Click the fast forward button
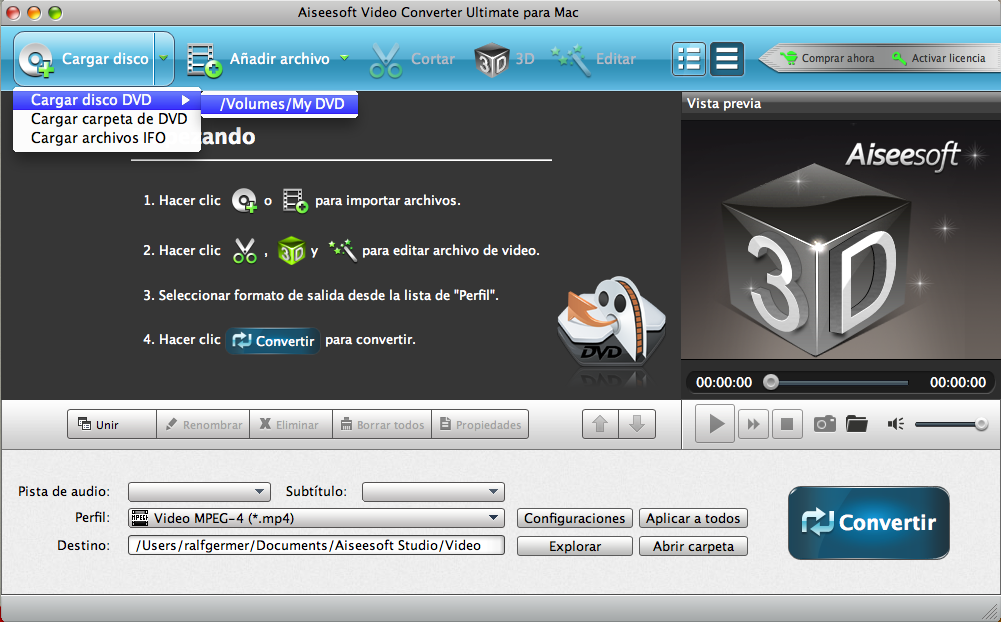Viewport: 1001px width, 622px height. (753, 424)
